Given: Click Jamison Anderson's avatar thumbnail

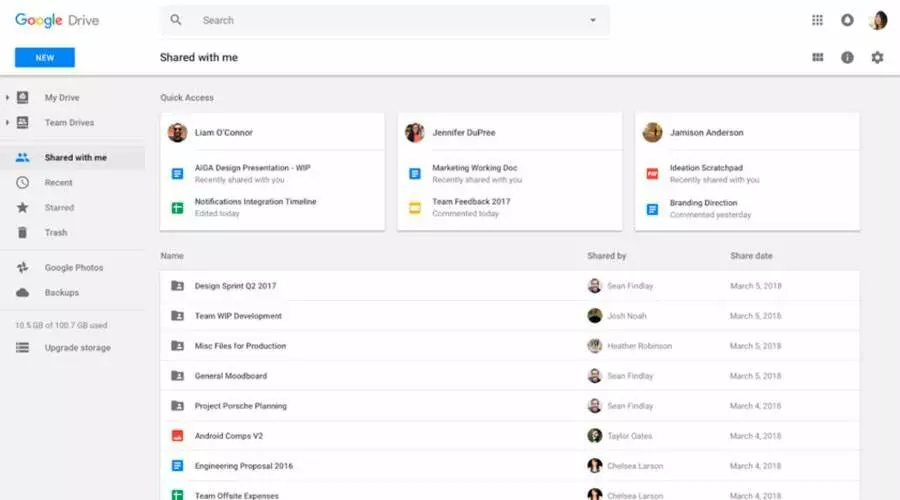Looking at the screenshot, I should (x=652, y=132).
